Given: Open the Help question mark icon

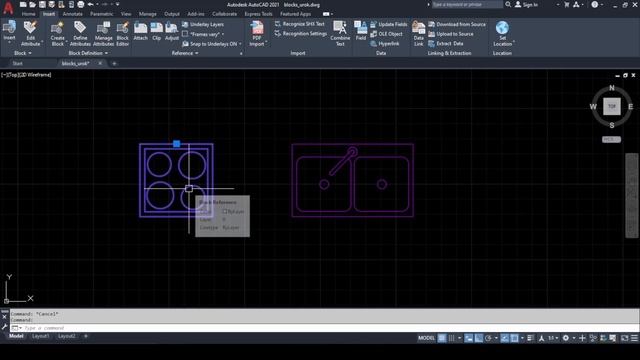Looking at the screenshot, I should [x=595, y=4].
